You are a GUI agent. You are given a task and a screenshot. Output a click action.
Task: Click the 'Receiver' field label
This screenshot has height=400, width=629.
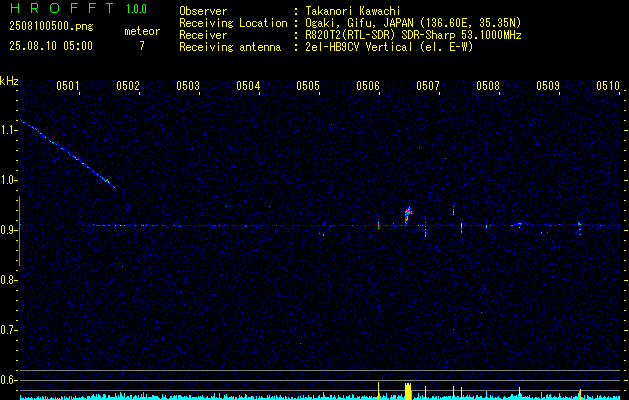[203, 35]
